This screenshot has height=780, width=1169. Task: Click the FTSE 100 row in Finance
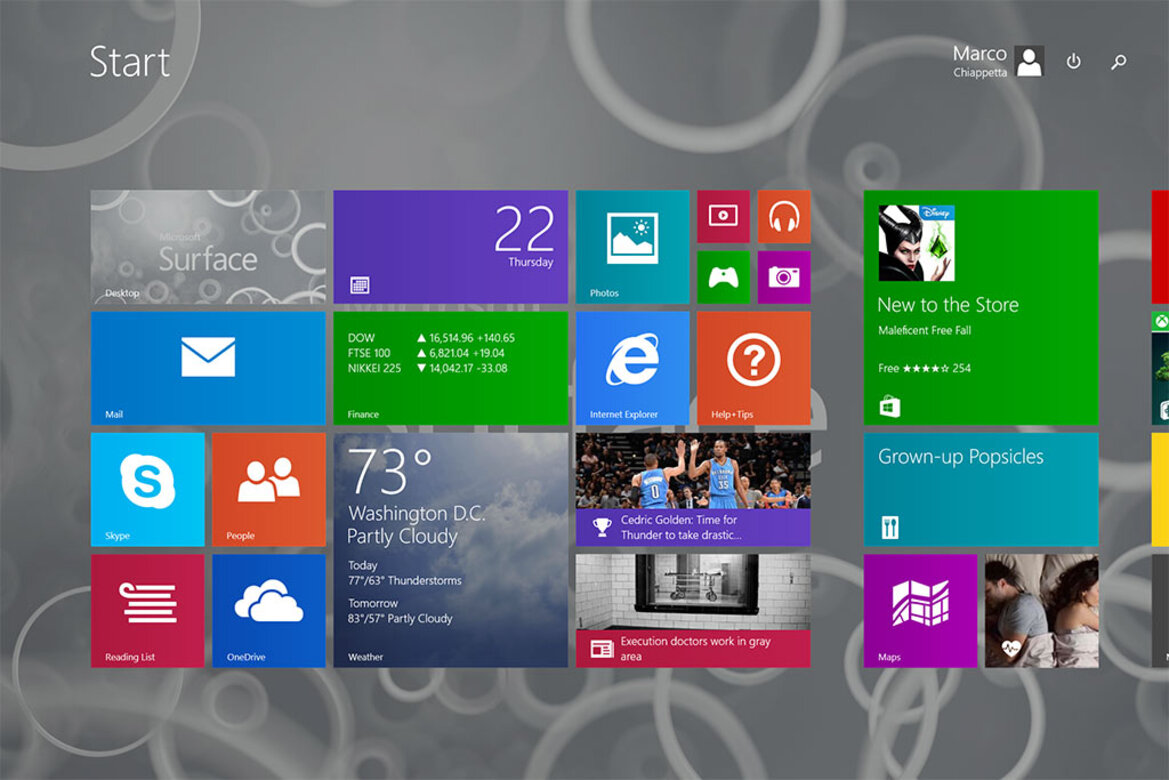coord(426,353)
